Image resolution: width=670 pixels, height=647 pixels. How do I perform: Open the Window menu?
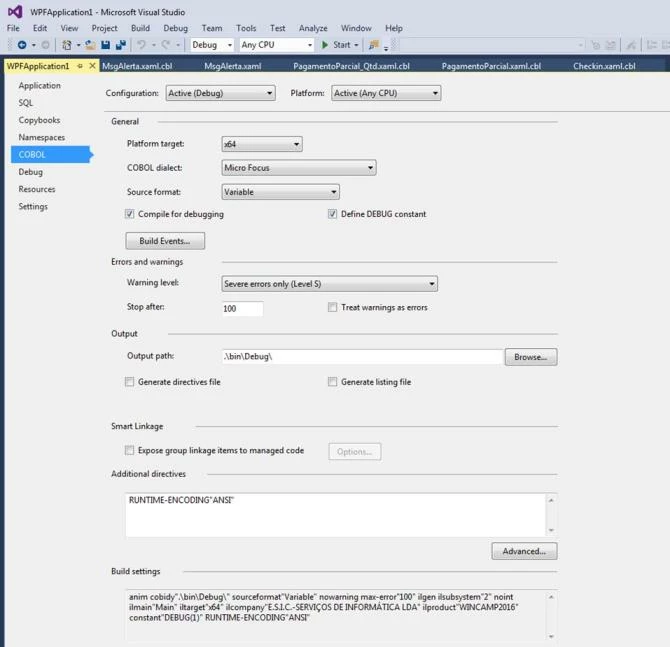pos(356,28)
